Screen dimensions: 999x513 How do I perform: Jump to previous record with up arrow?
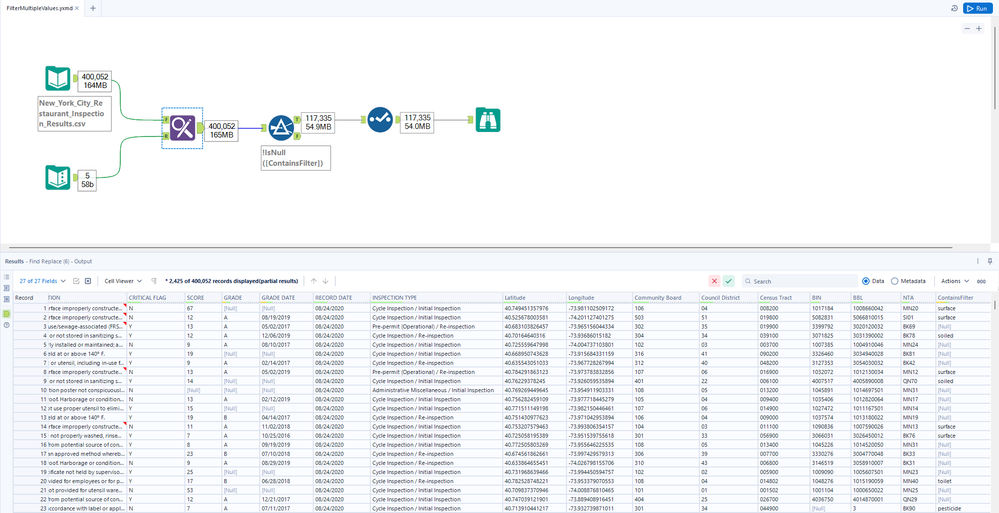[x=313, y=281]
